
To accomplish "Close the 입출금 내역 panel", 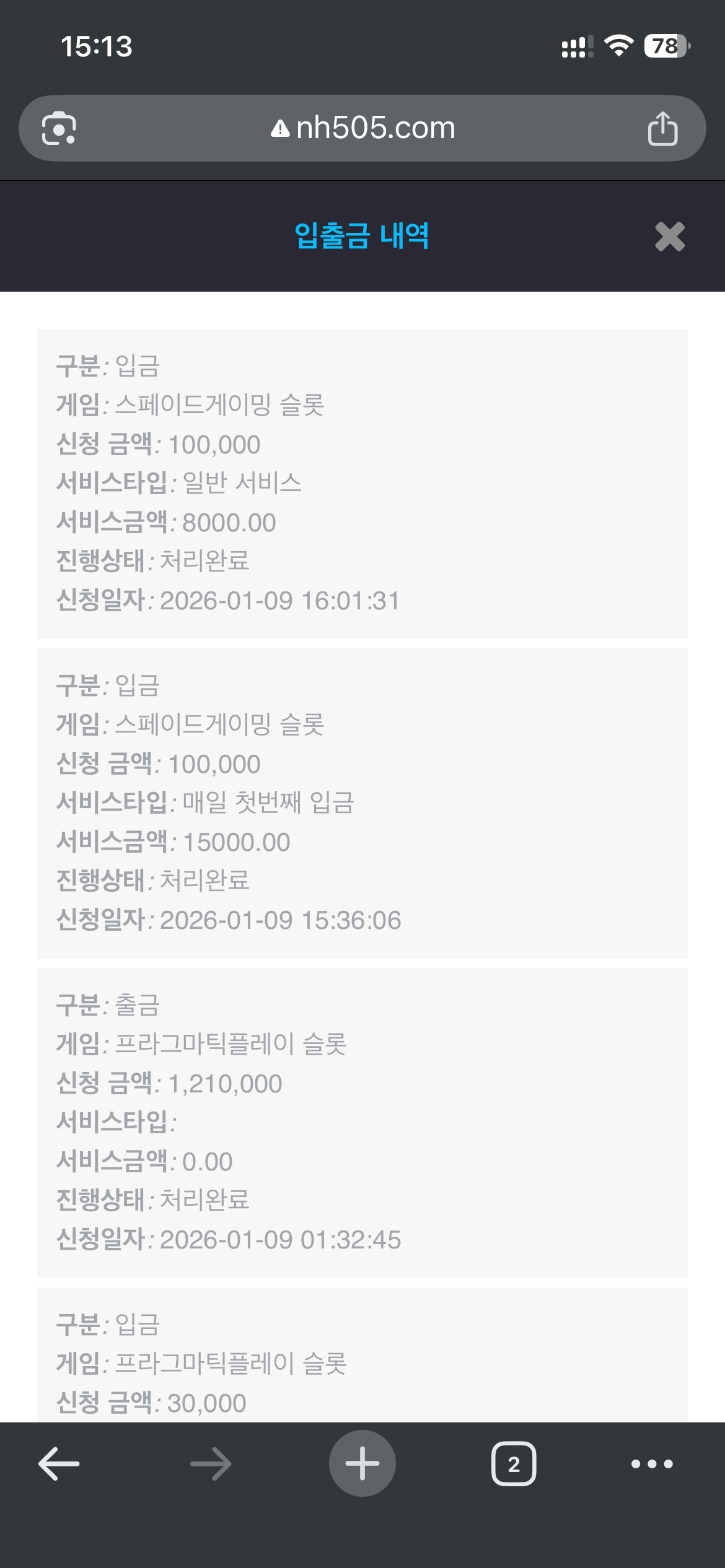I will click(x=670, y=237).
